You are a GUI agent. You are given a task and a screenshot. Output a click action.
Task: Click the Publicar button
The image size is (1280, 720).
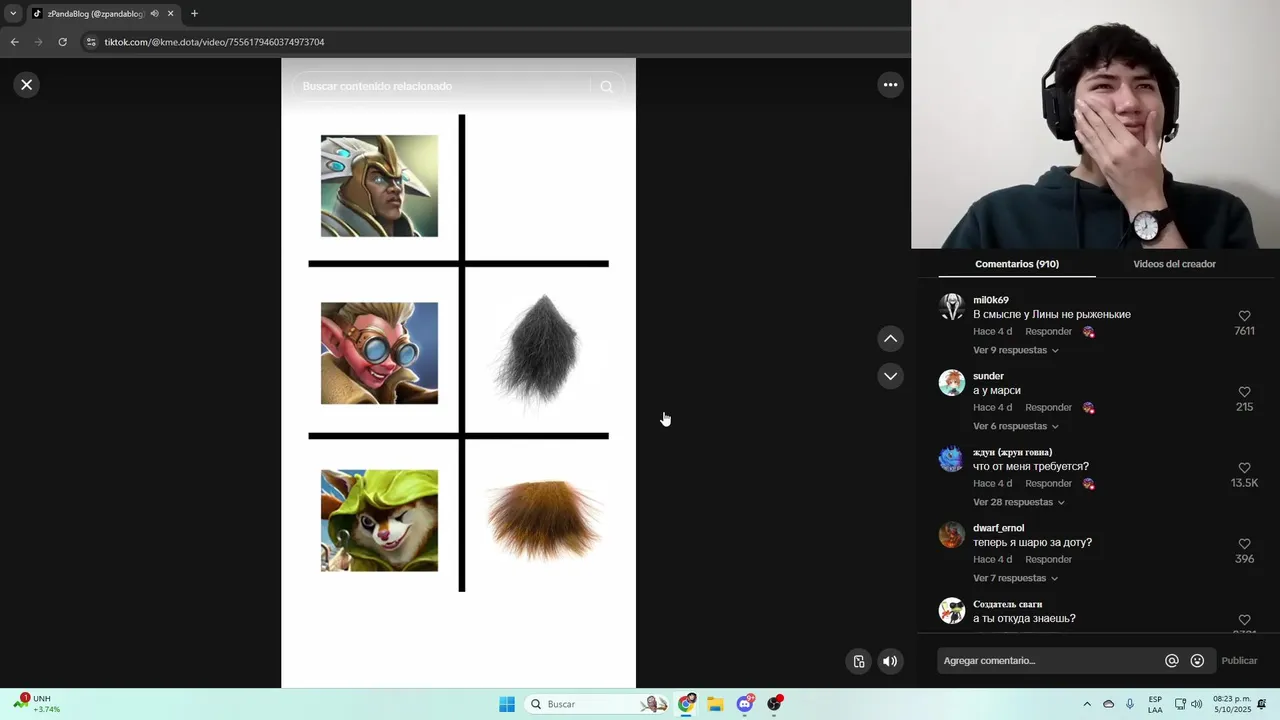1239,661
